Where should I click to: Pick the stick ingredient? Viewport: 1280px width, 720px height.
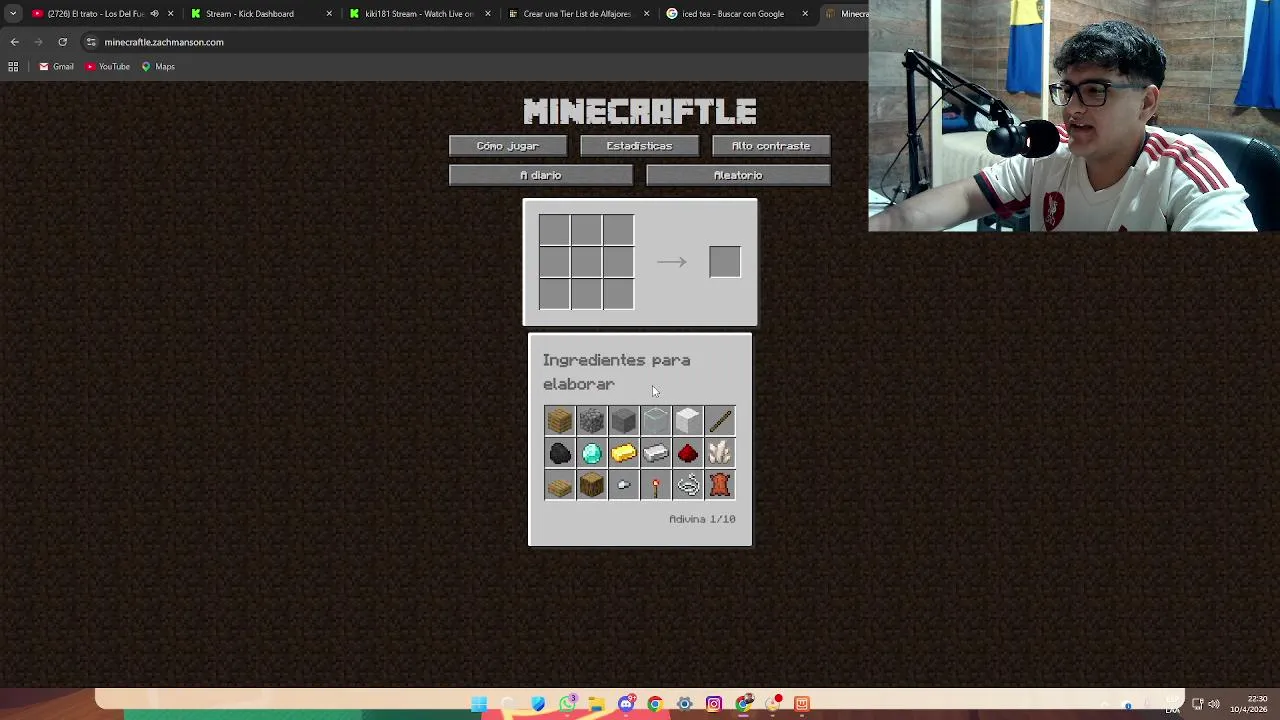point(719,421)
